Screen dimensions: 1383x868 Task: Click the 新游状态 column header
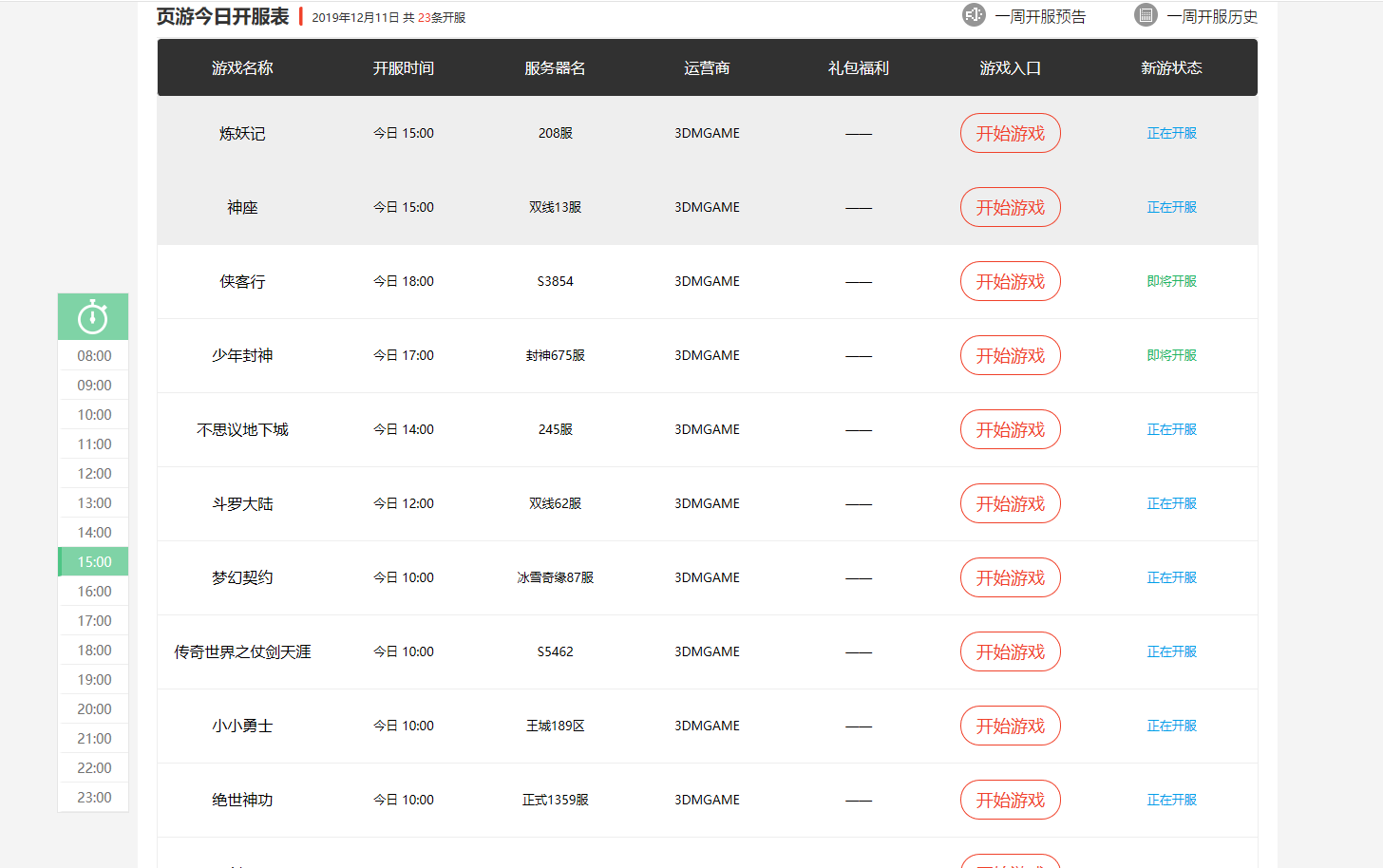(x=1171, y=68)
